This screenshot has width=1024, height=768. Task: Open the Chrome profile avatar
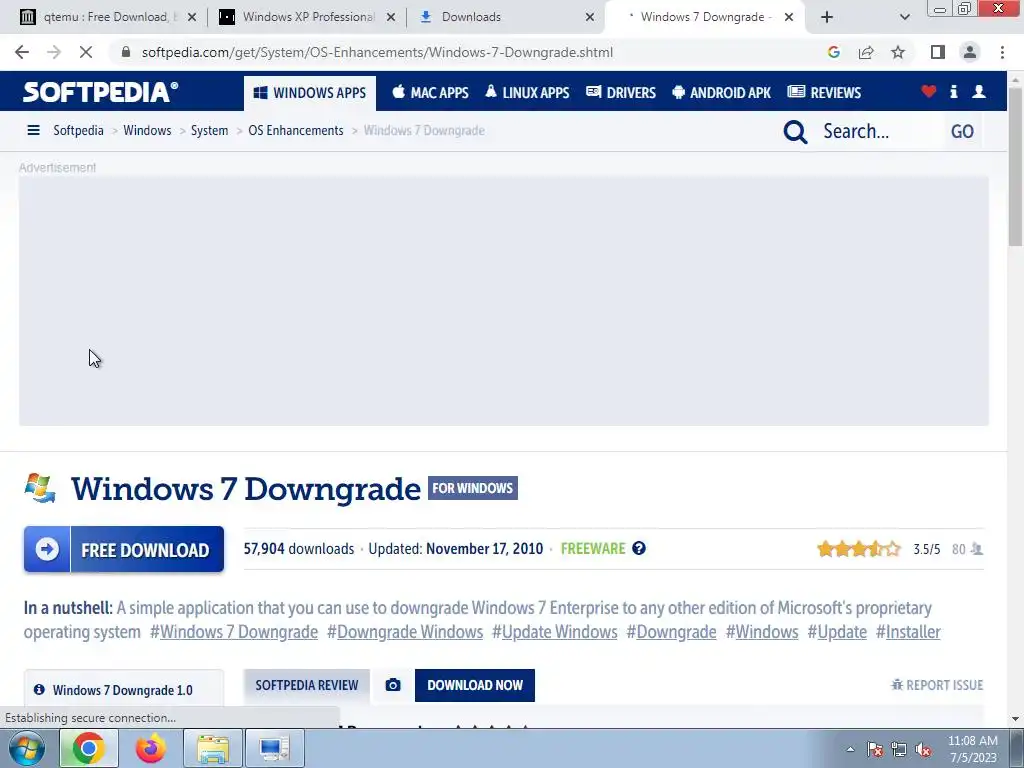970,52
